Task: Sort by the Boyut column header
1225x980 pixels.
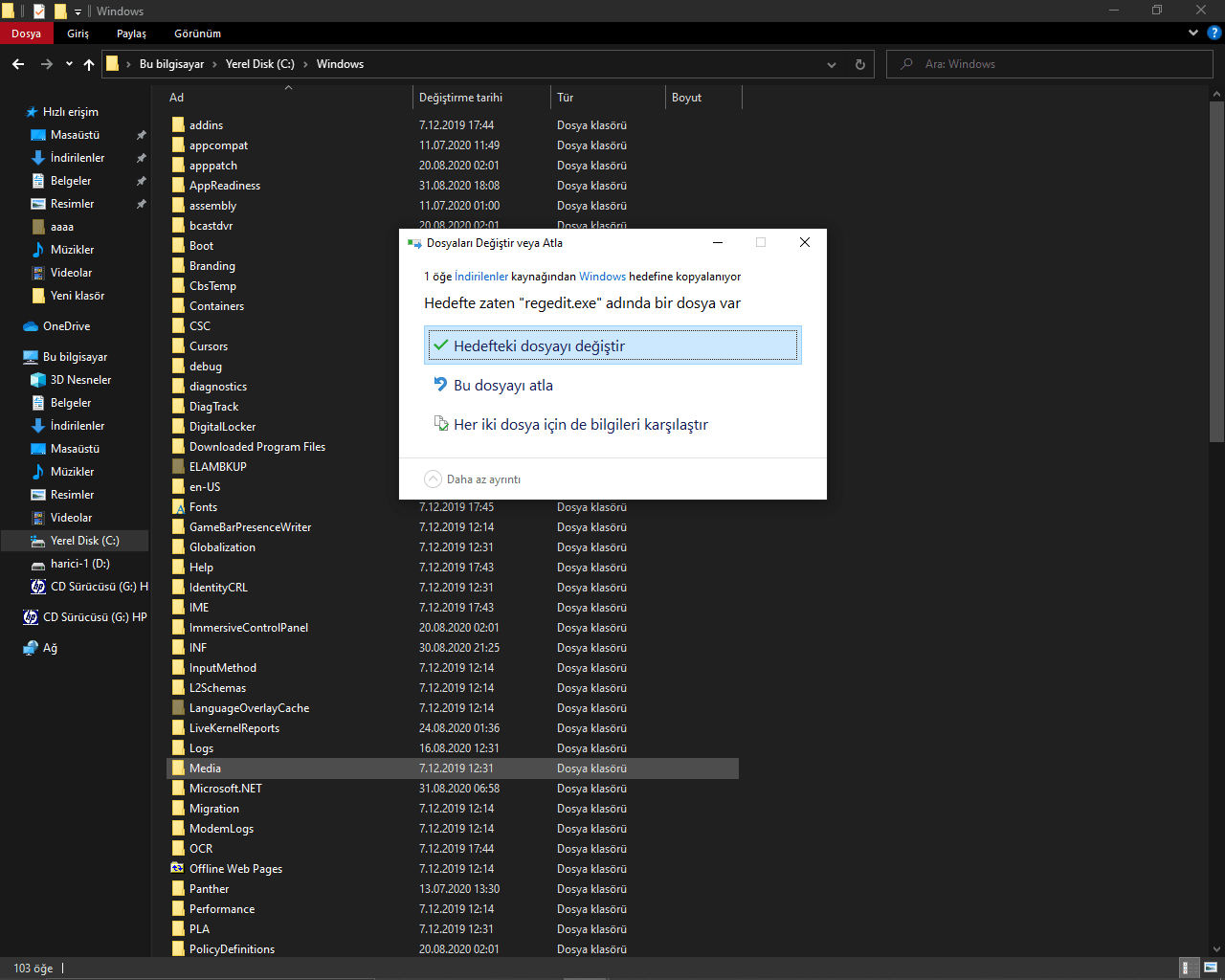Action: [x=703, y=98]
